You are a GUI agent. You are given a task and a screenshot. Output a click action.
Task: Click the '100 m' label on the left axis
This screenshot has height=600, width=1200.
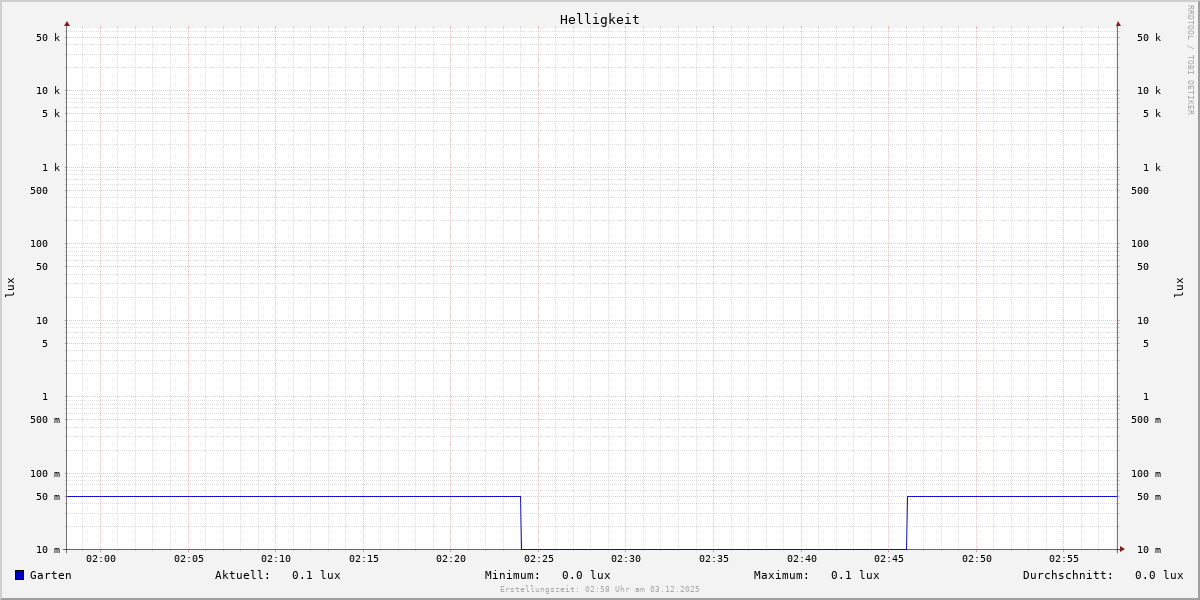pos(45,474)
